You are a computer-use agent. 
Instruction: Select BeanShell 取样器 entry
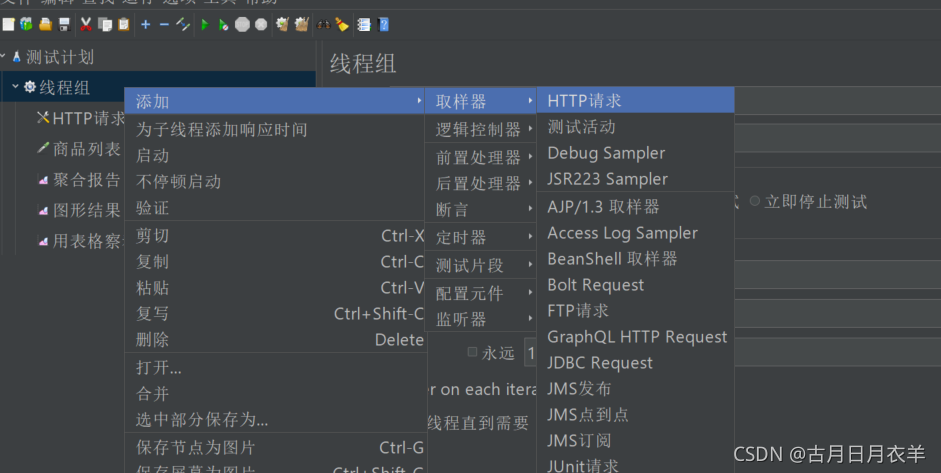point(636,259)
